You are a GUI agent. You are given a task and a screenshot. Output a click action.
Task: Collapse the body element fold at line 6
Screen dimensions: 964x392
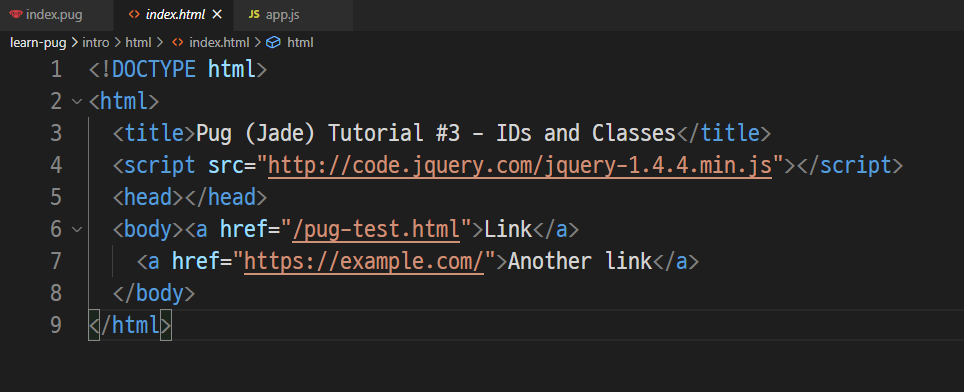[76, 229]
